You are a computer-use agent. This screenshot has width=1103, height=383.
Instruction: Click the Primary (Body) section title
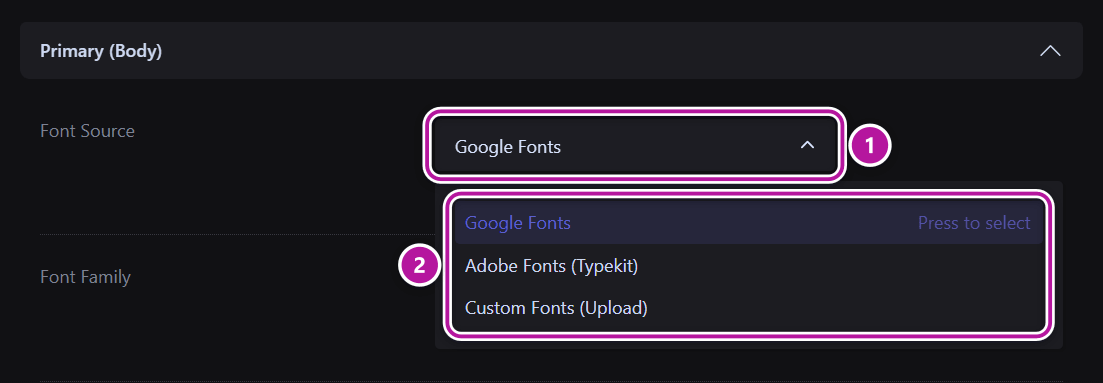[101, 51]
